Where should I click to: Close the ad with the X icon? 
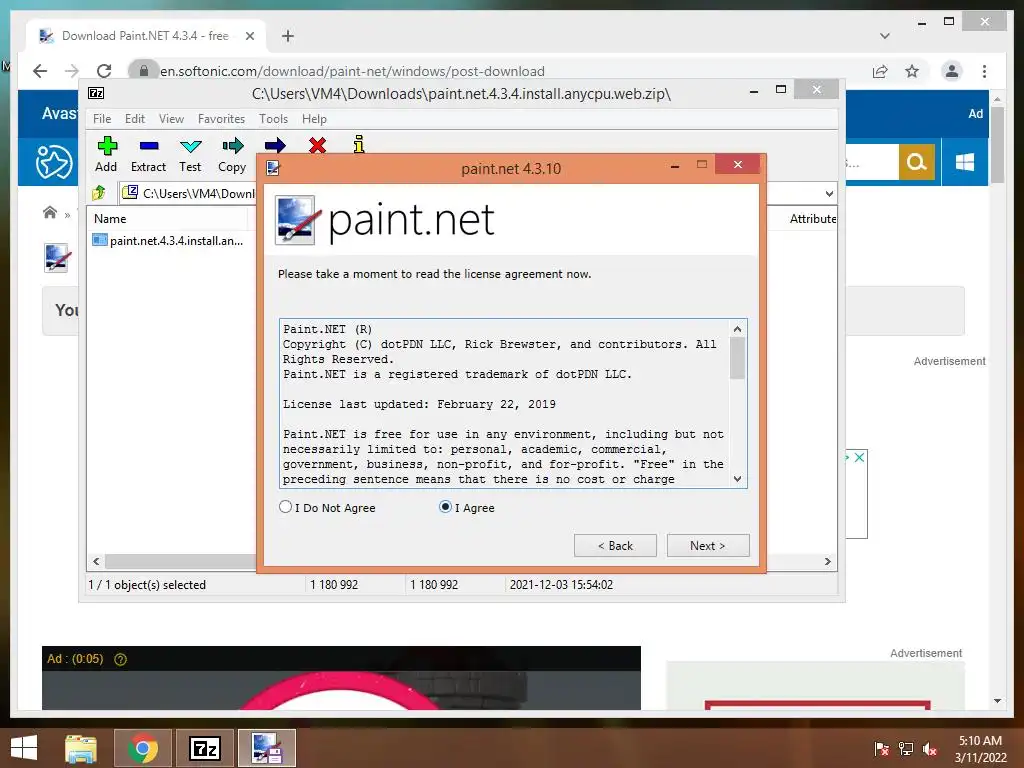859,457
